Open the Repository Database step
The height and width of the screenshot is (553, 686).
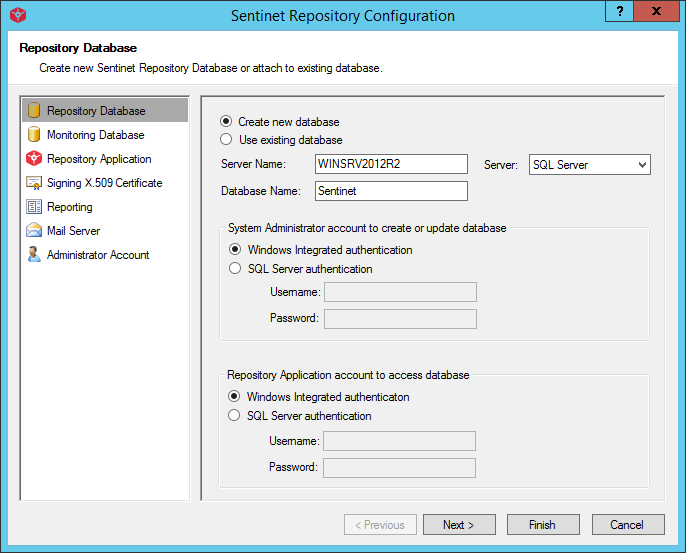pyautogui.click(x=105, y=110)
